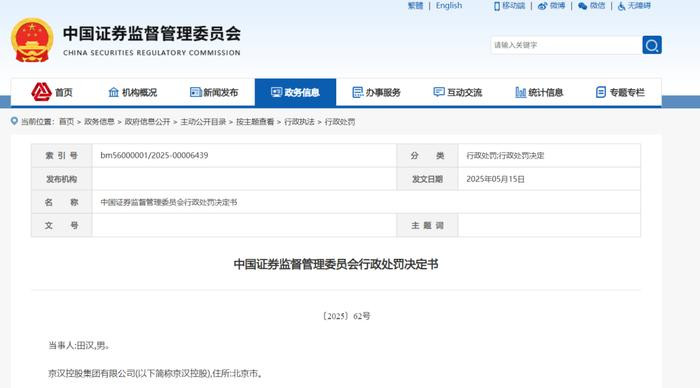
Task: Click the Weibo icon in top bar
Action: click(542, 6)
